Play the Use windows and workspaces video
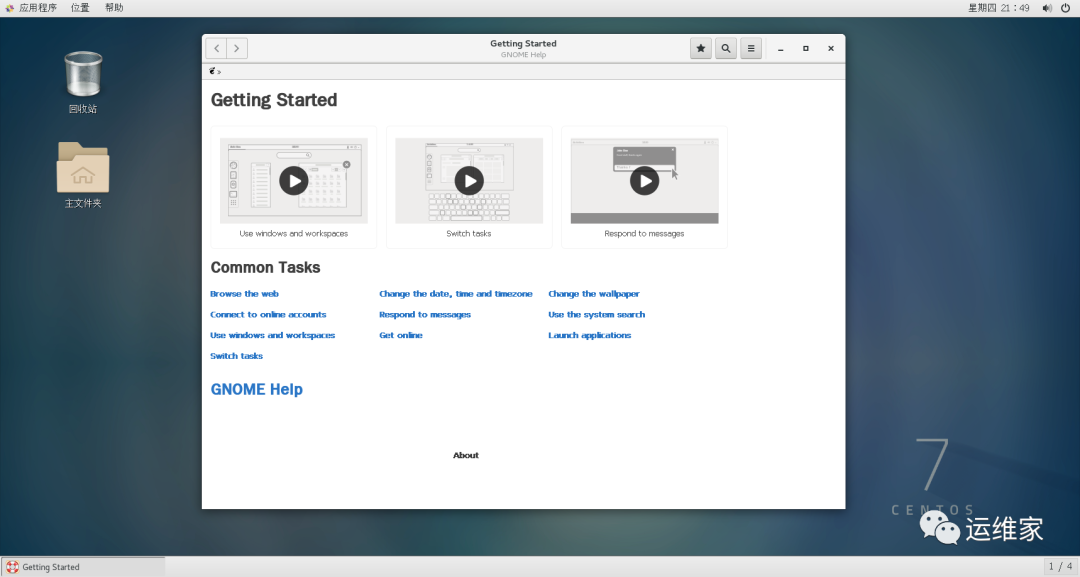The width and height of the screenshot is (1080, 577). pos(294,181)
